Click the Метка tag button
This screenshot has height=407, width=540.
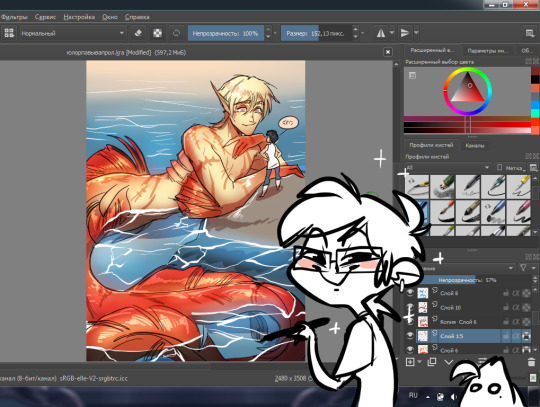coord(511,168)
